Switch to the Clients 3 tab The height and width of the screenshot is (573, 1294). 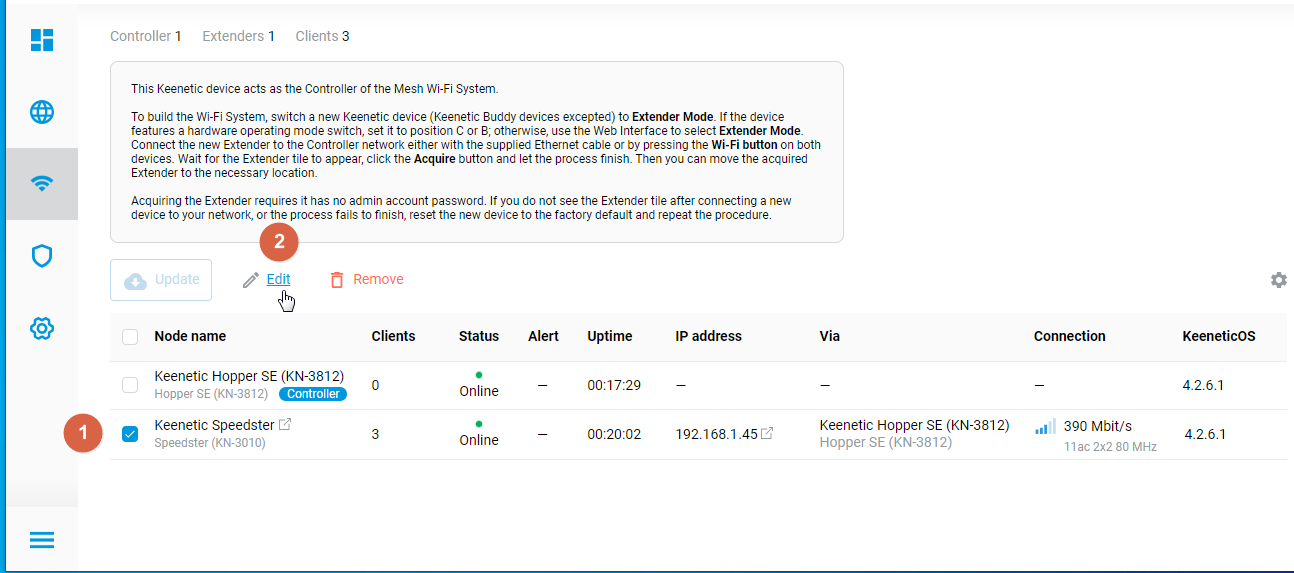(x=323, y=36)
